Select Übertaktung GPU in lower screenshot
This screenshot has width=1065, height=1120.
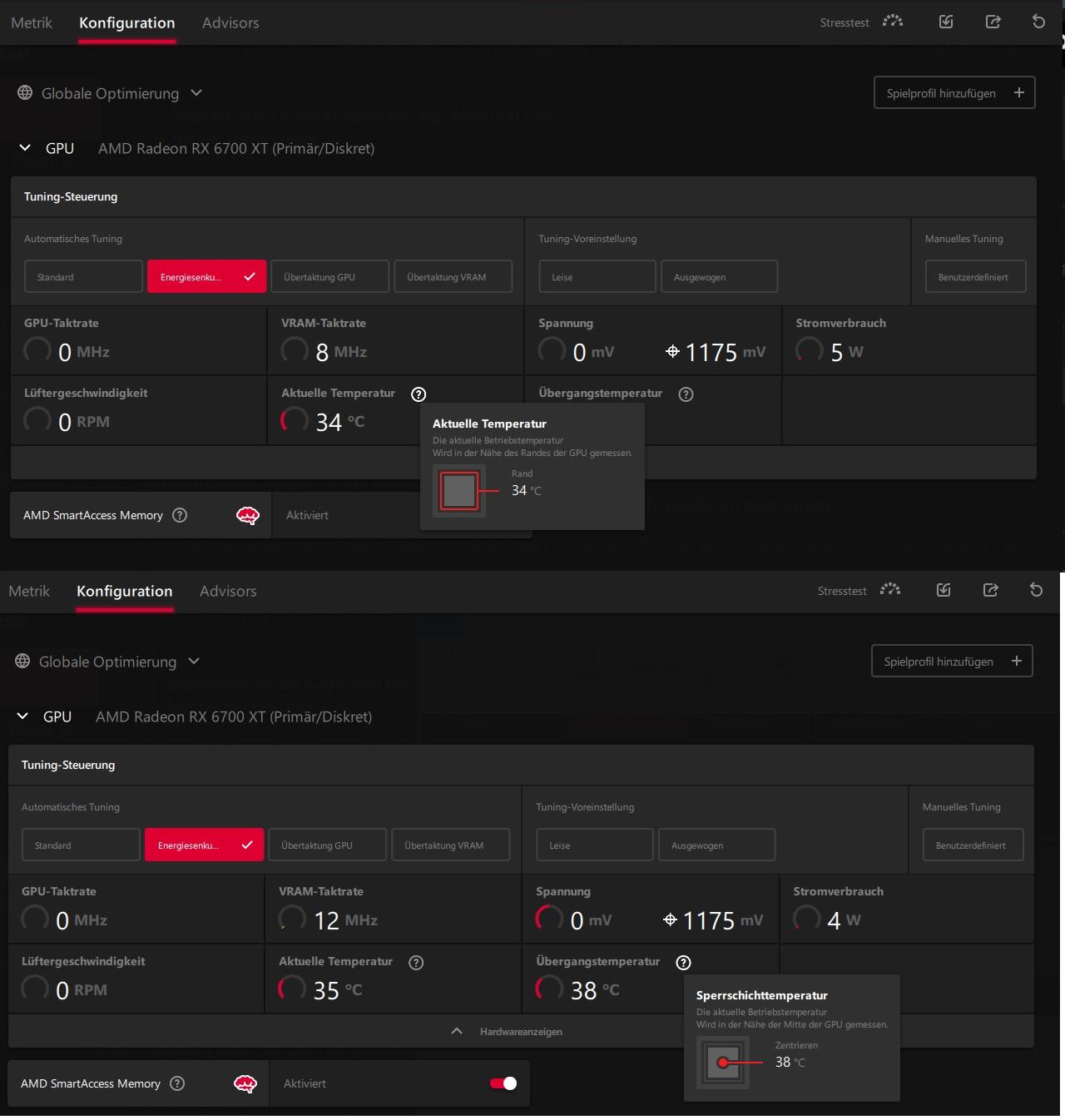coord(327,845)
